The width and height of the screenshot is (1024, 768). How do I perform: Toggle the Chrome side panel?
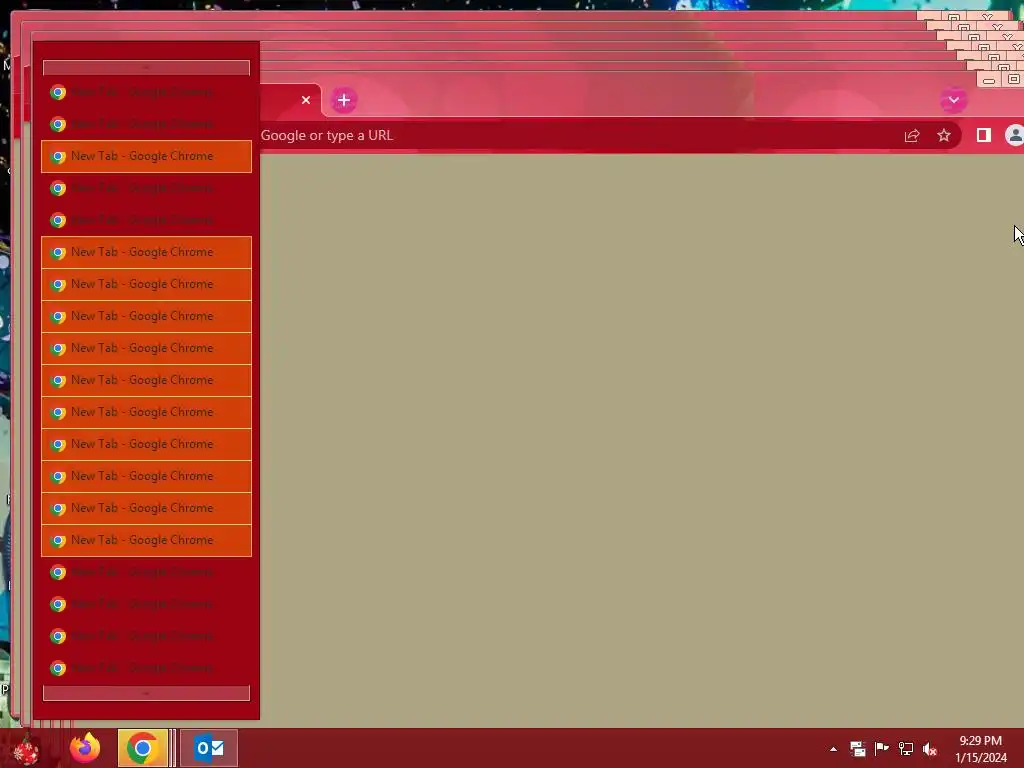click(984, 135)
